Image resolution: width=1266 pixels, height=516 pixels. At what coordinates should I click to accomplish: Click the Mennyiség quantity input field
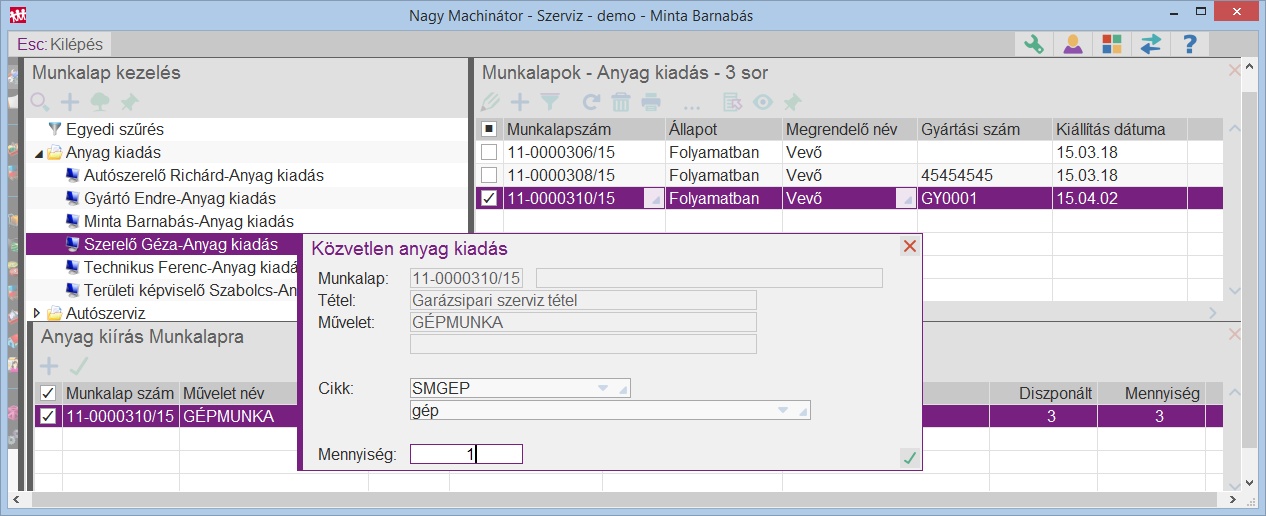point(466,454)
